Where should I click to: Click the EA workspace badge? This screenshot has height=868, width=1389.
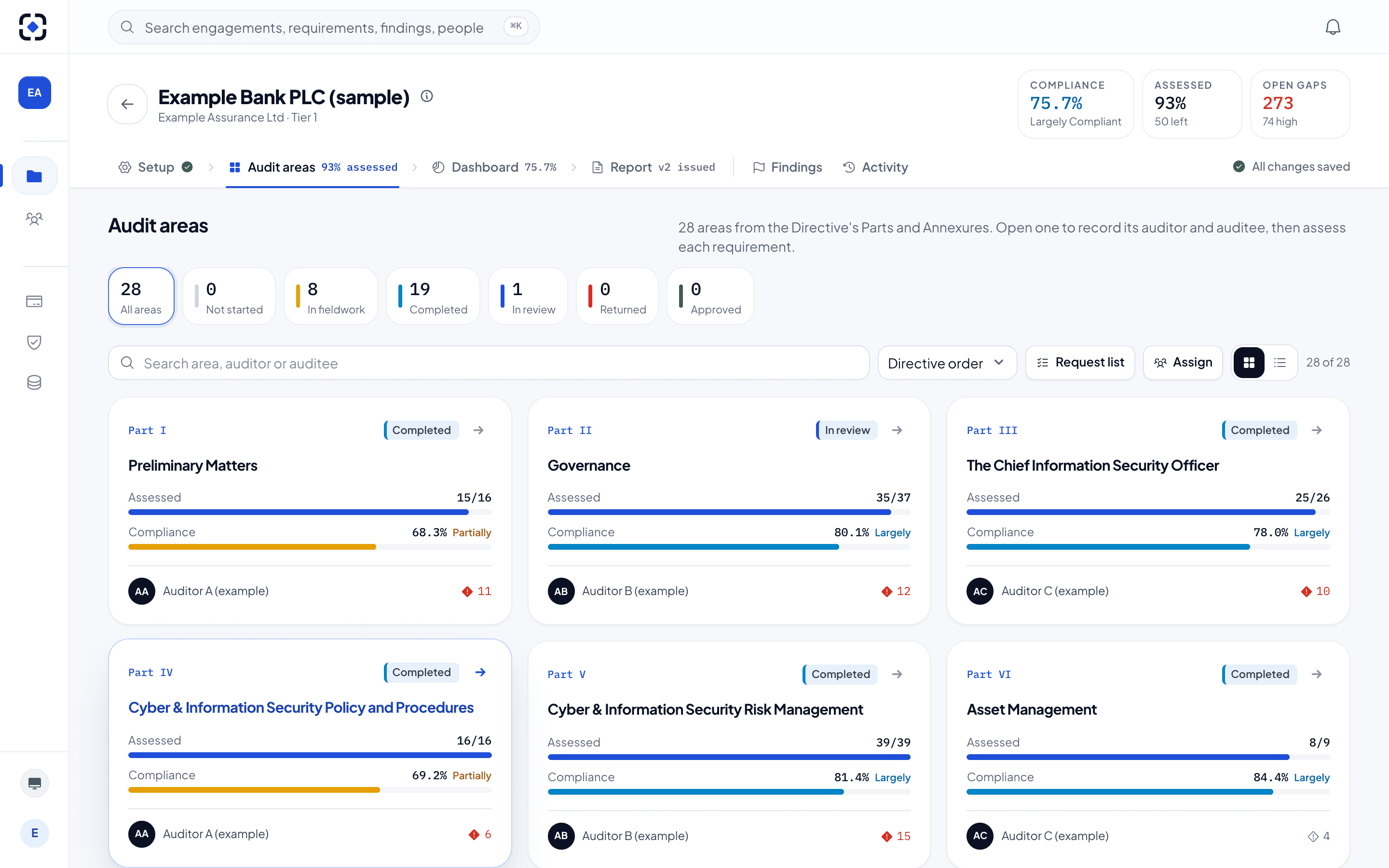coord(34,93)
